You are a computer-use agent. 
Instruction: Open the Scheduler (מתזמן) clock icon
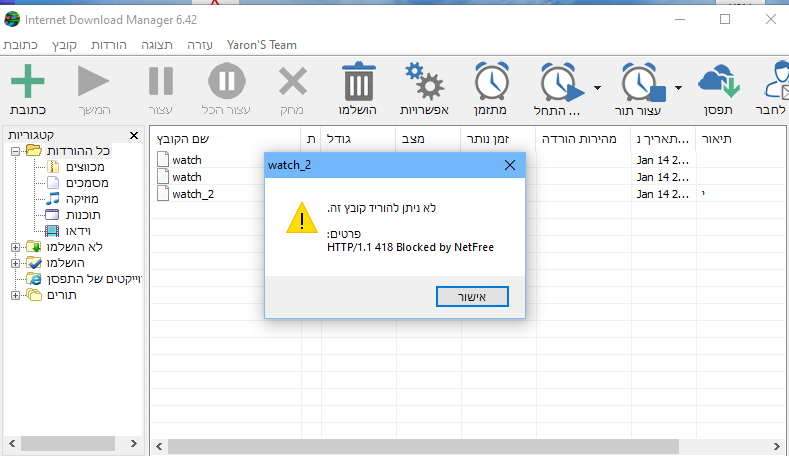[x=491, y=81]
